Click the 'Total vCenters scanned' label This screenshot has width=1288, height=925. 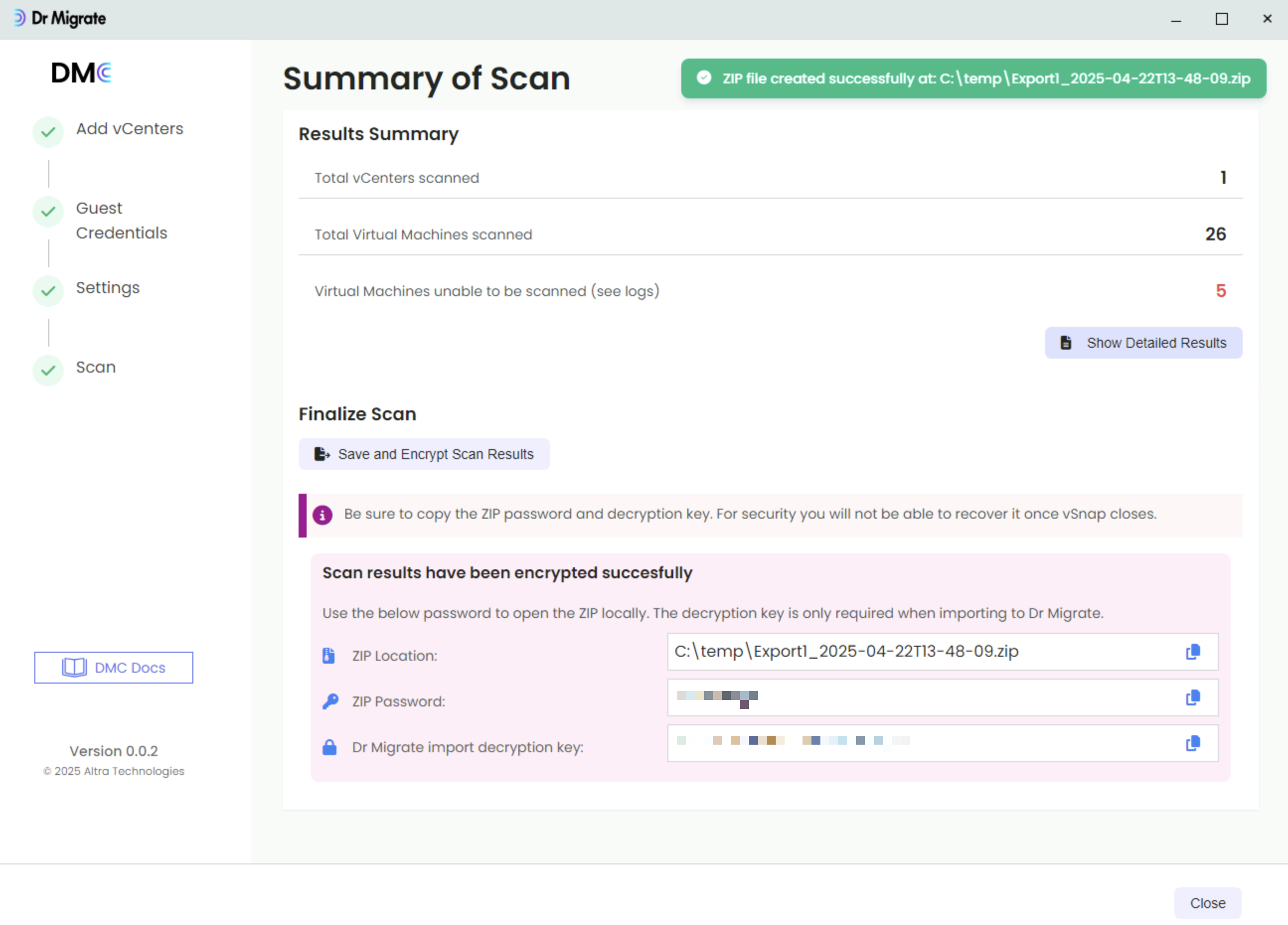coord(397,178)
